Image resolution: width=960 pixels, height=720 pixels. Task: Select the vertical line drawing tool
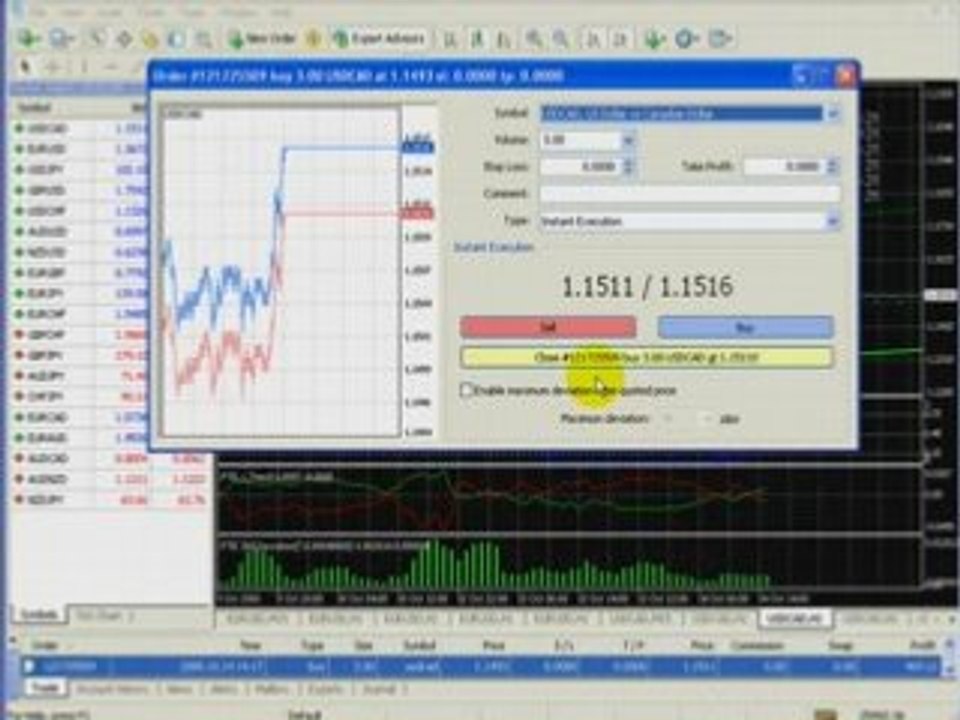click(x=84, y=66)
